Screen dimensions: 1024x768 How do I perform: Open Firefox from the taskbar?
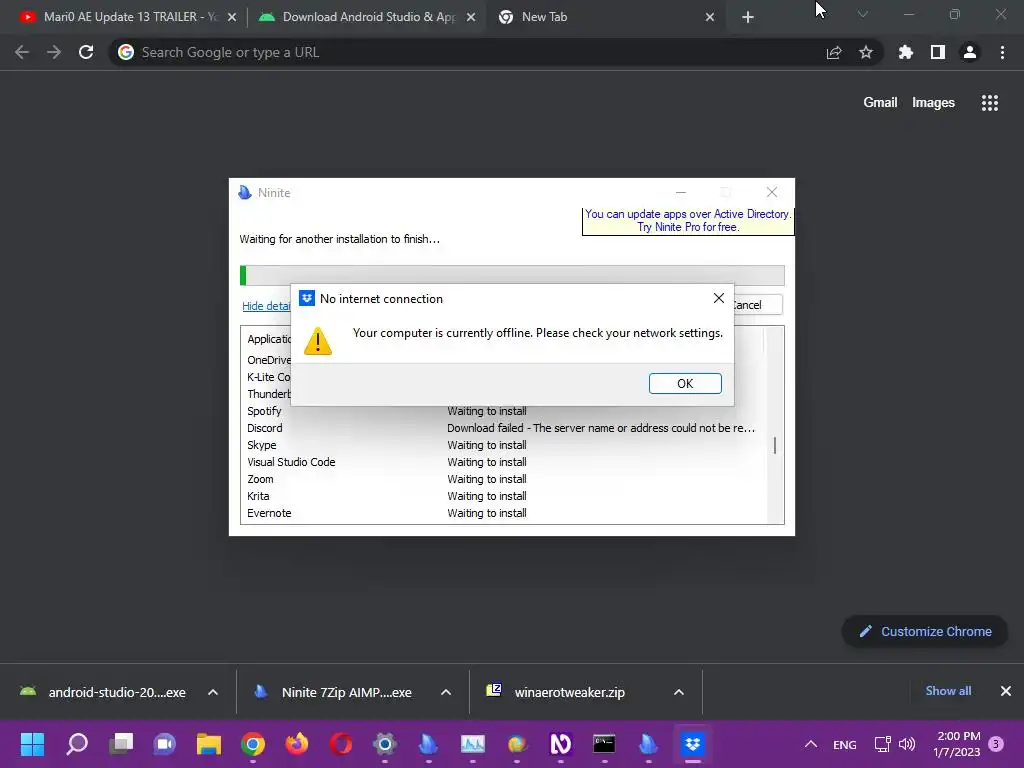297,744
